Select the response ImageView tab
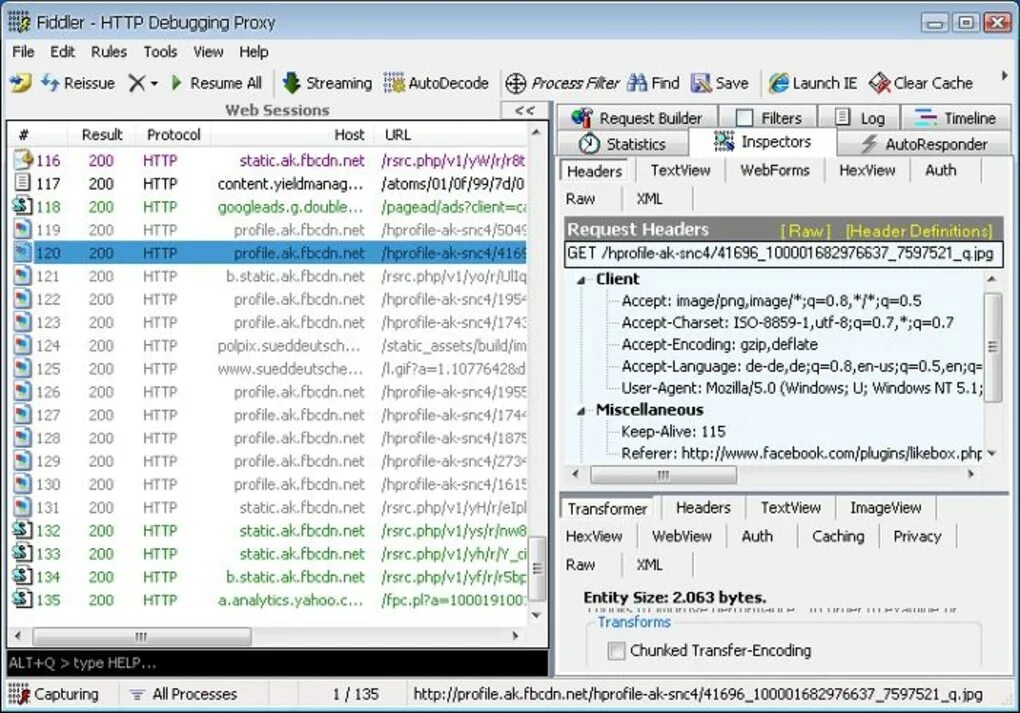The image size is (1020, 713). 885,507
